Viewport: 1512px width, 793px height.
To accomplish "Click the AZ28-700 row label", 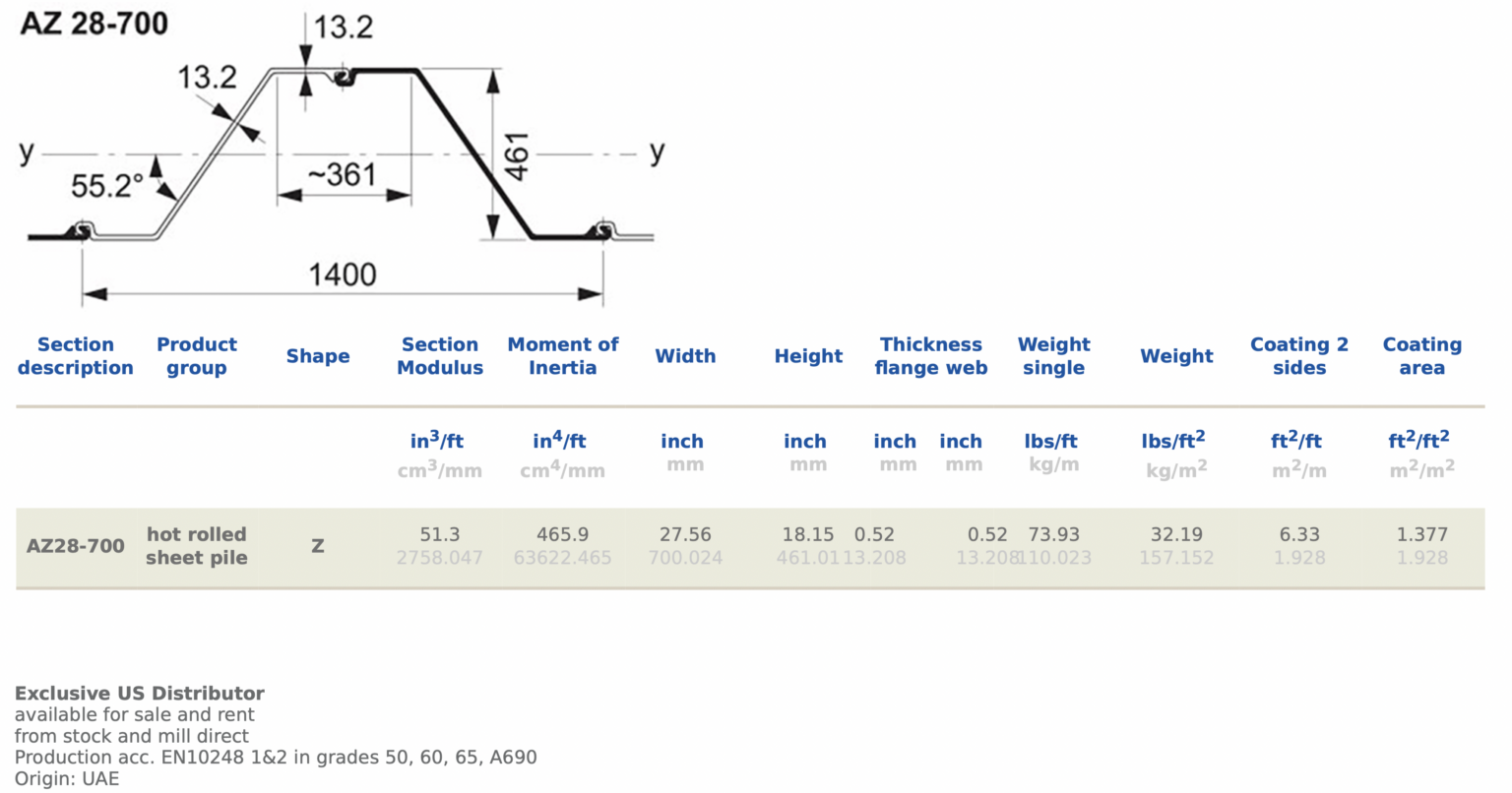I will click(x=76, y=546).
